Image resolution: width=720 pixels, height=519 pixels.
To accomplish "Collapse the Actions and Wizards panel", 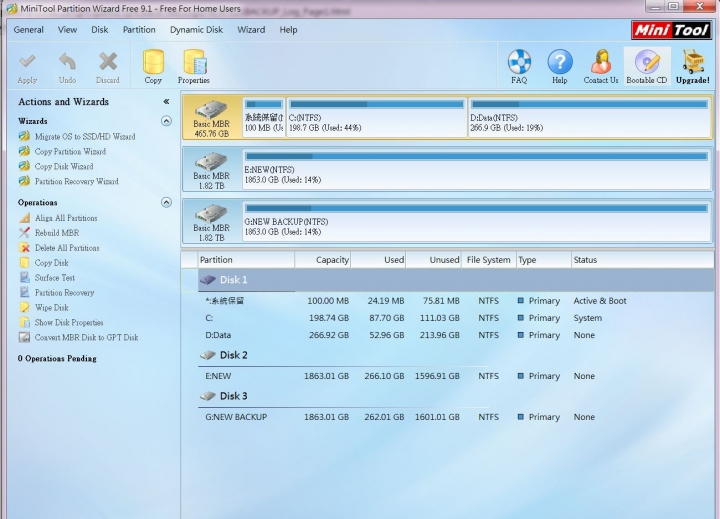I will pyautogui.click(x=166, y=102).
